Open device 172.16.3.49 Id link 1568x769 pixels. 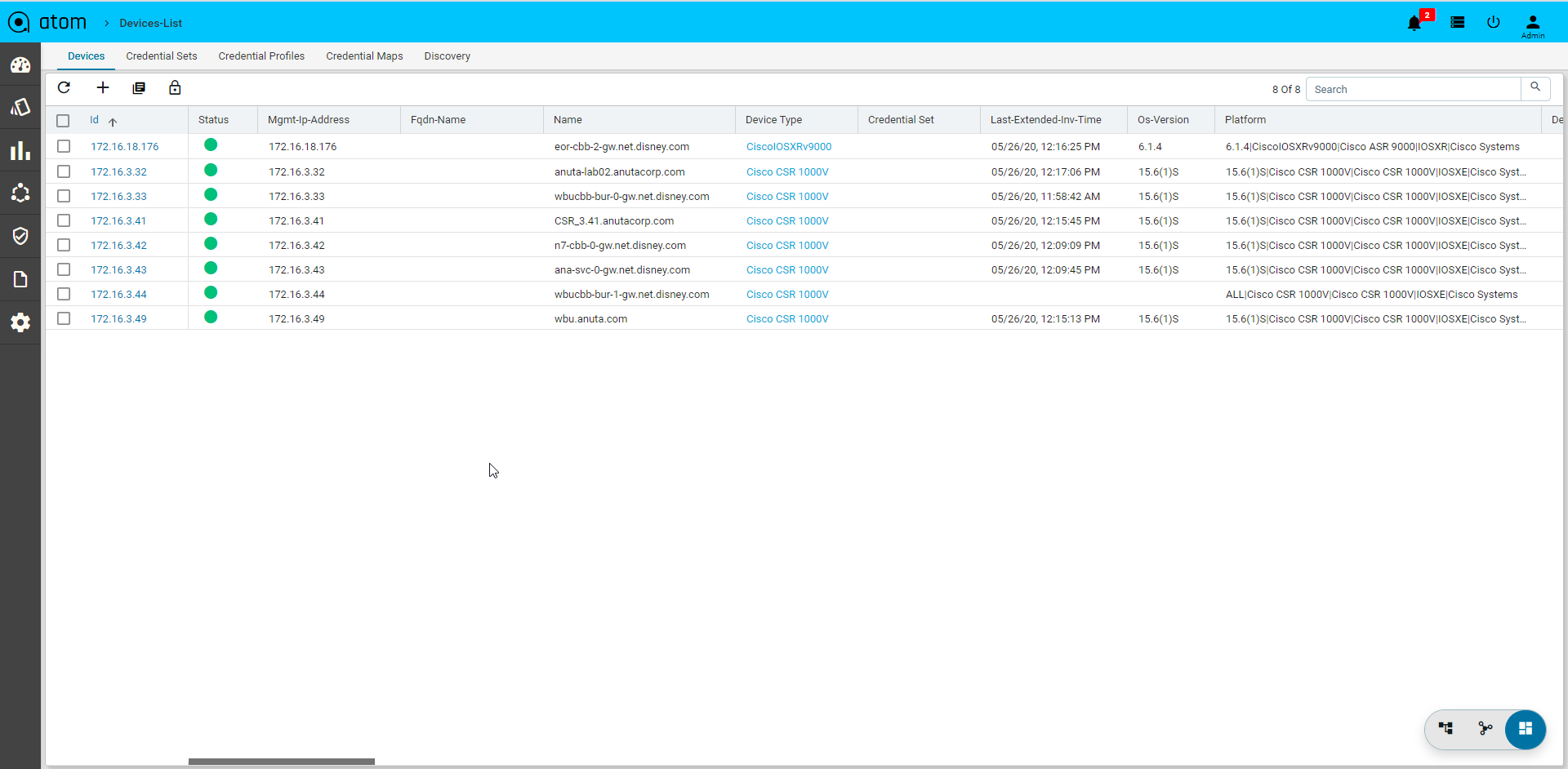pos(119,319)
